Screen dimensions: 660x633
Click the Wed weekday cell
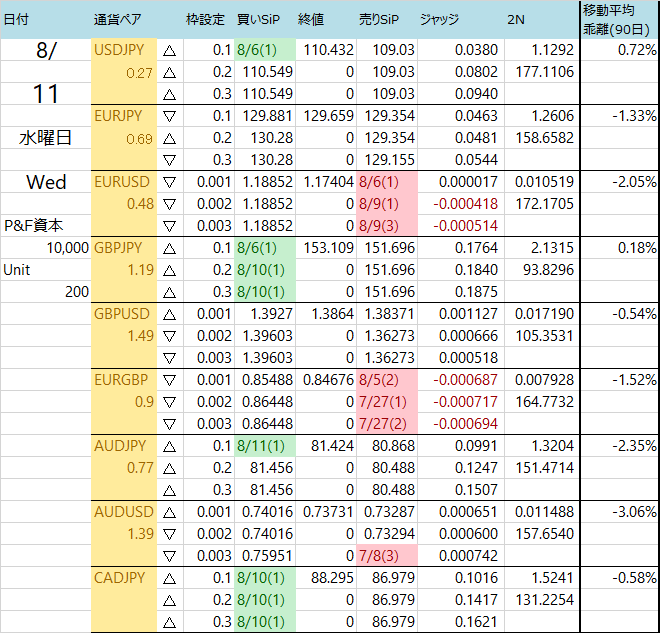tap(46, 182)
